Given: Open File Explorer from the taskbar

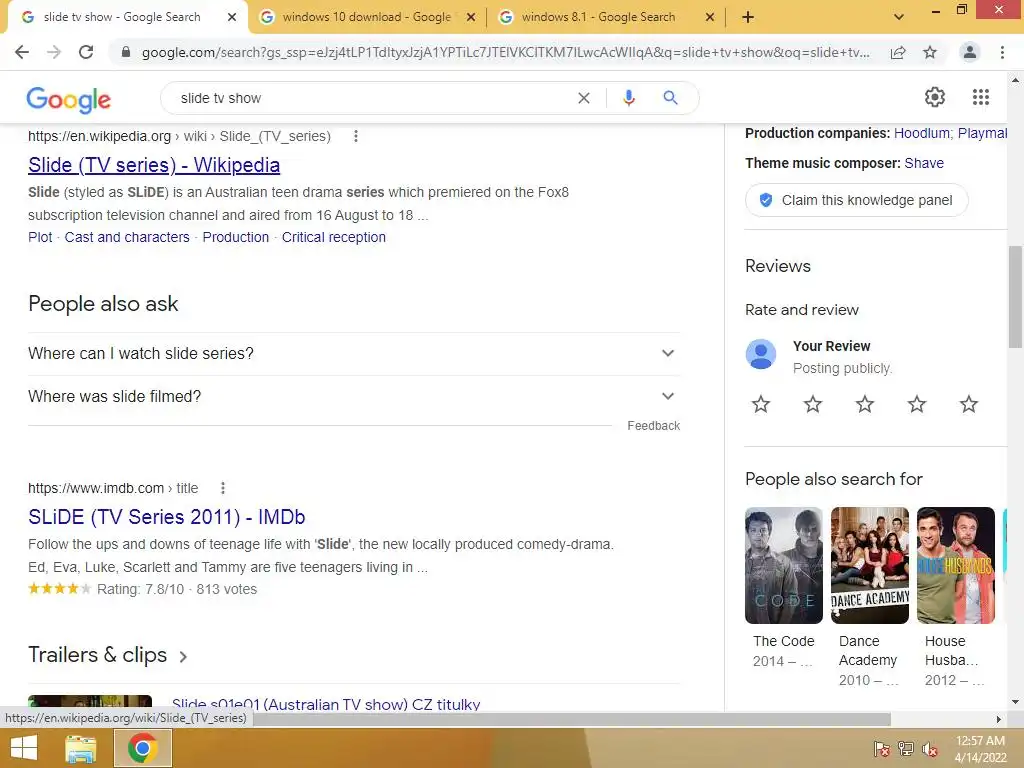Looking at the screenshot, I should (x=80, y=748).
